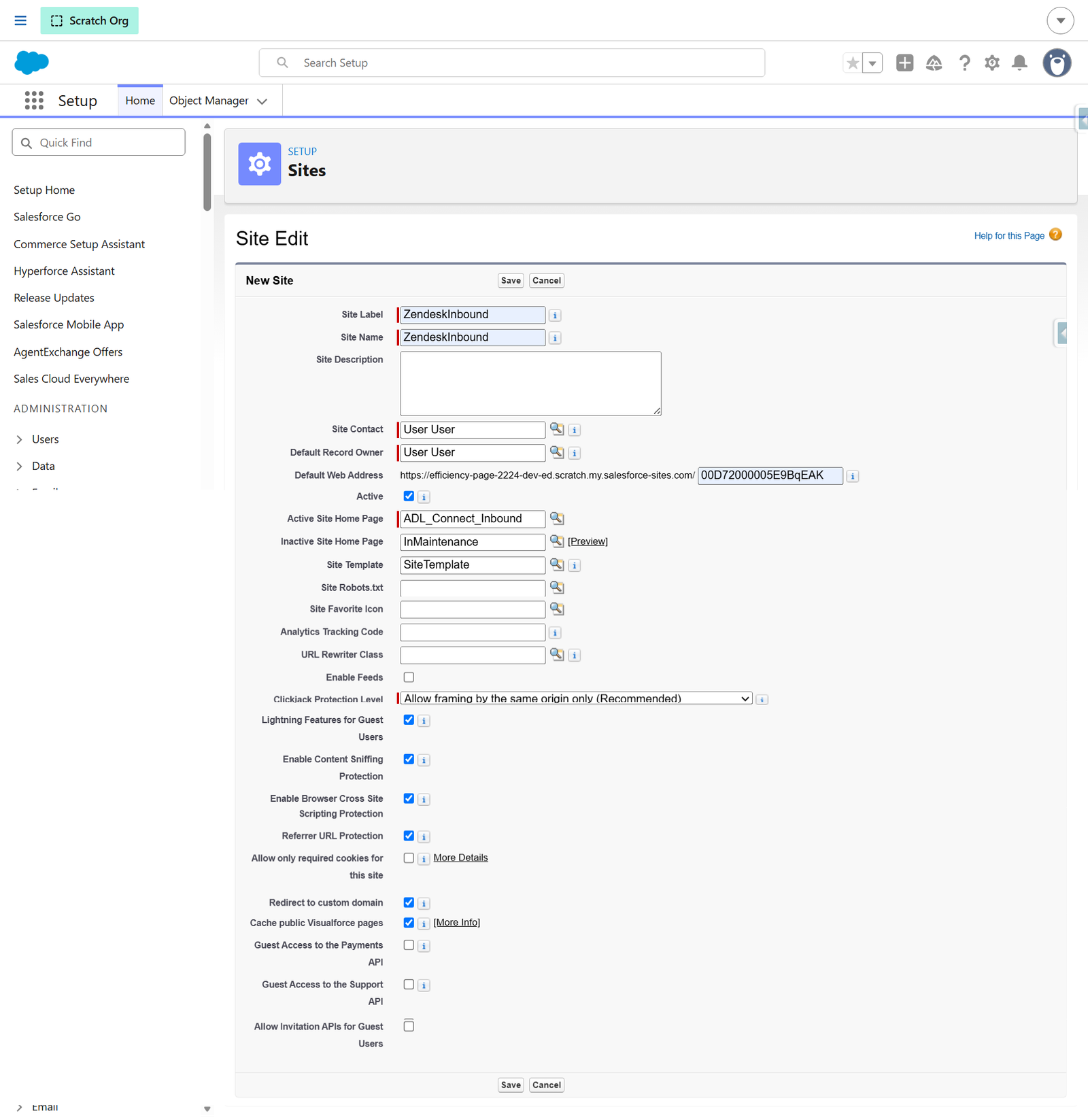This screenshot has width=1088, height=1120.
Task: Open the Trailhead guidance icon
Action: pyautogui.click(x=934, y=63)
